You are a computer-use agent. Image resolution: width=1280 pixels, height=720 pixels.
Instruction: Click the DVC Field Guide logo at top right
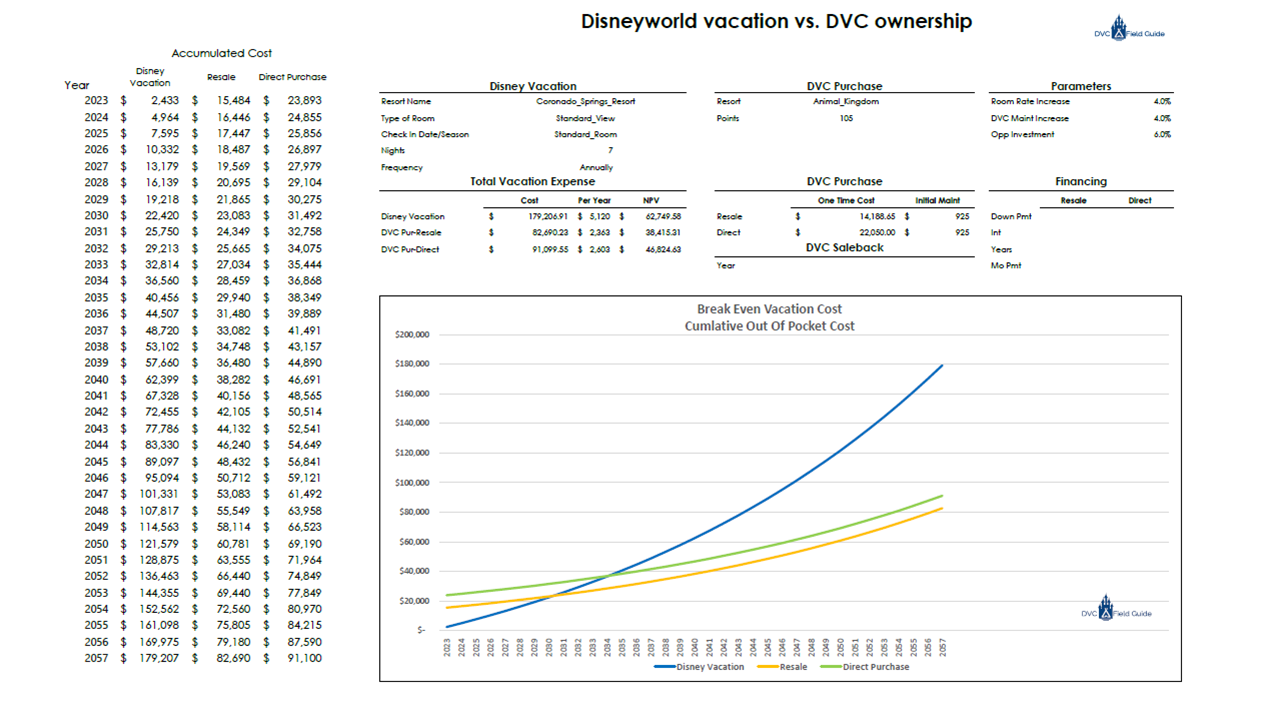[1129, 28]
